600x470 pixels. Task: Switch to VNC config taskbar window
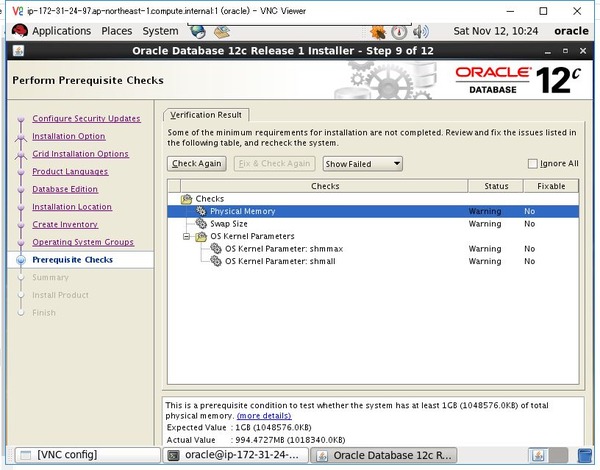click(88, 455)
